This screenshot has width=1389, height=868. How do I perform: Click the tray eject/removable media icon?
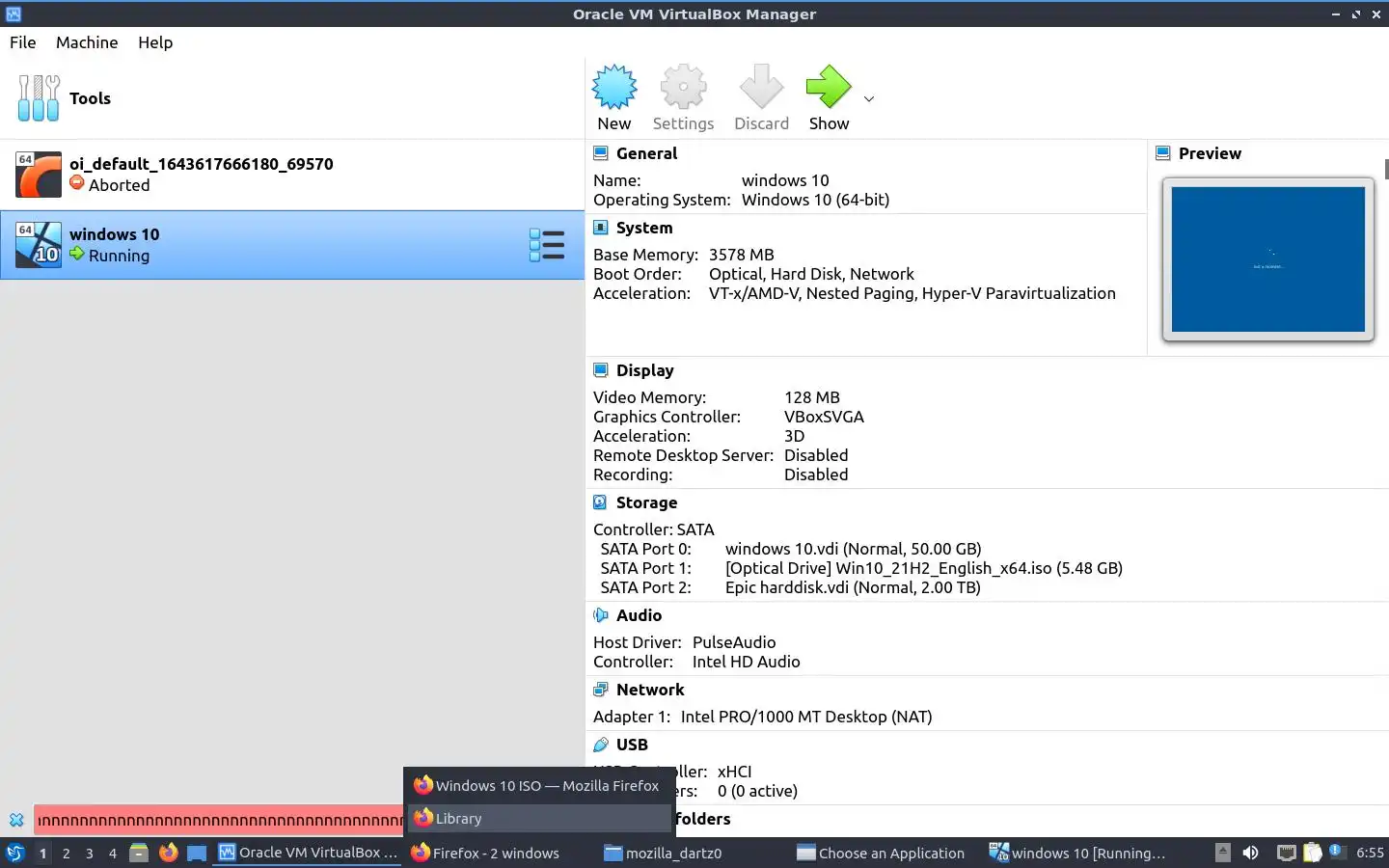(1222, 853)
